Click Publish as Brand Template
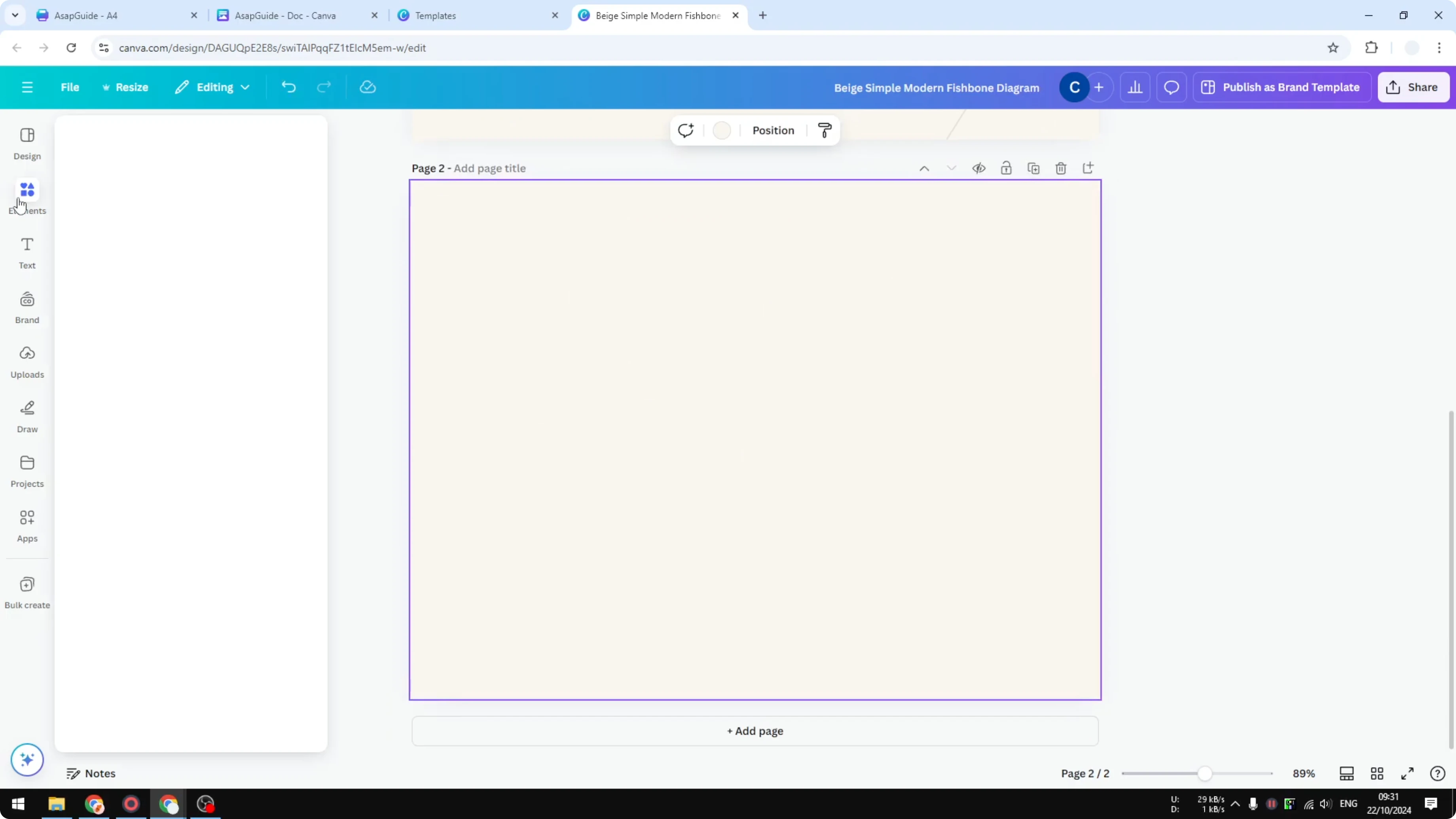This screenshot has width=1456, height=819. (1282, 87)
